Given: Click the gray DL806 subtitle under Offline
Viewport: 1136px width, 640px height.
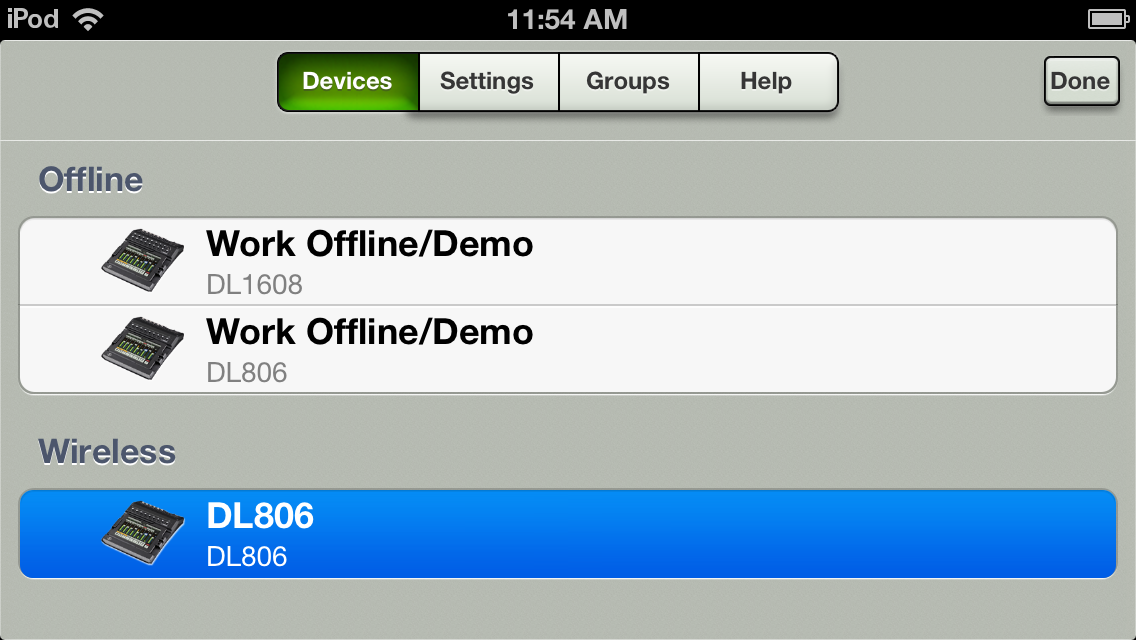Looking at the screenshot, I should coord(247,373).
